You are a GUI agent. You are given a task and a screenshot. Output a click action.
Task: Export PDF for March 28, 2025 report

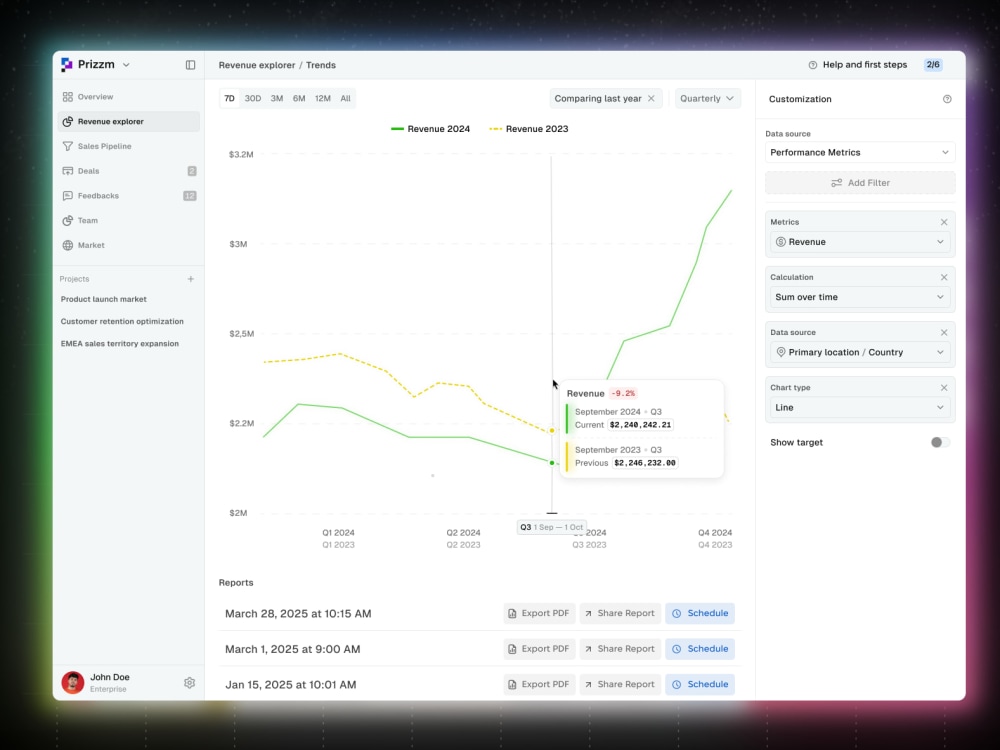point(539,614)
